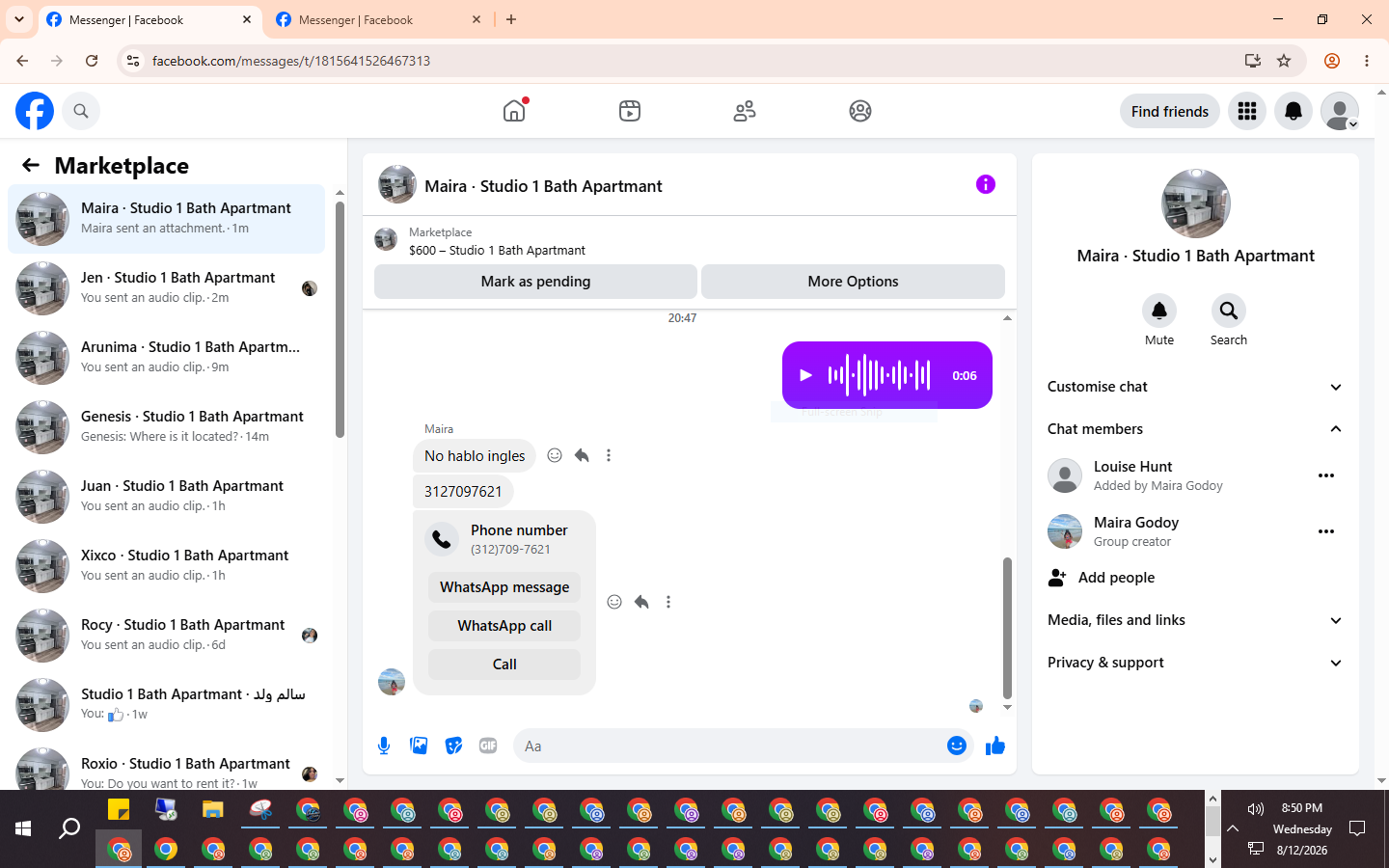The image size is (1389, 868).
Task: Open Windows taskbar search
Action: coord(69,828)
